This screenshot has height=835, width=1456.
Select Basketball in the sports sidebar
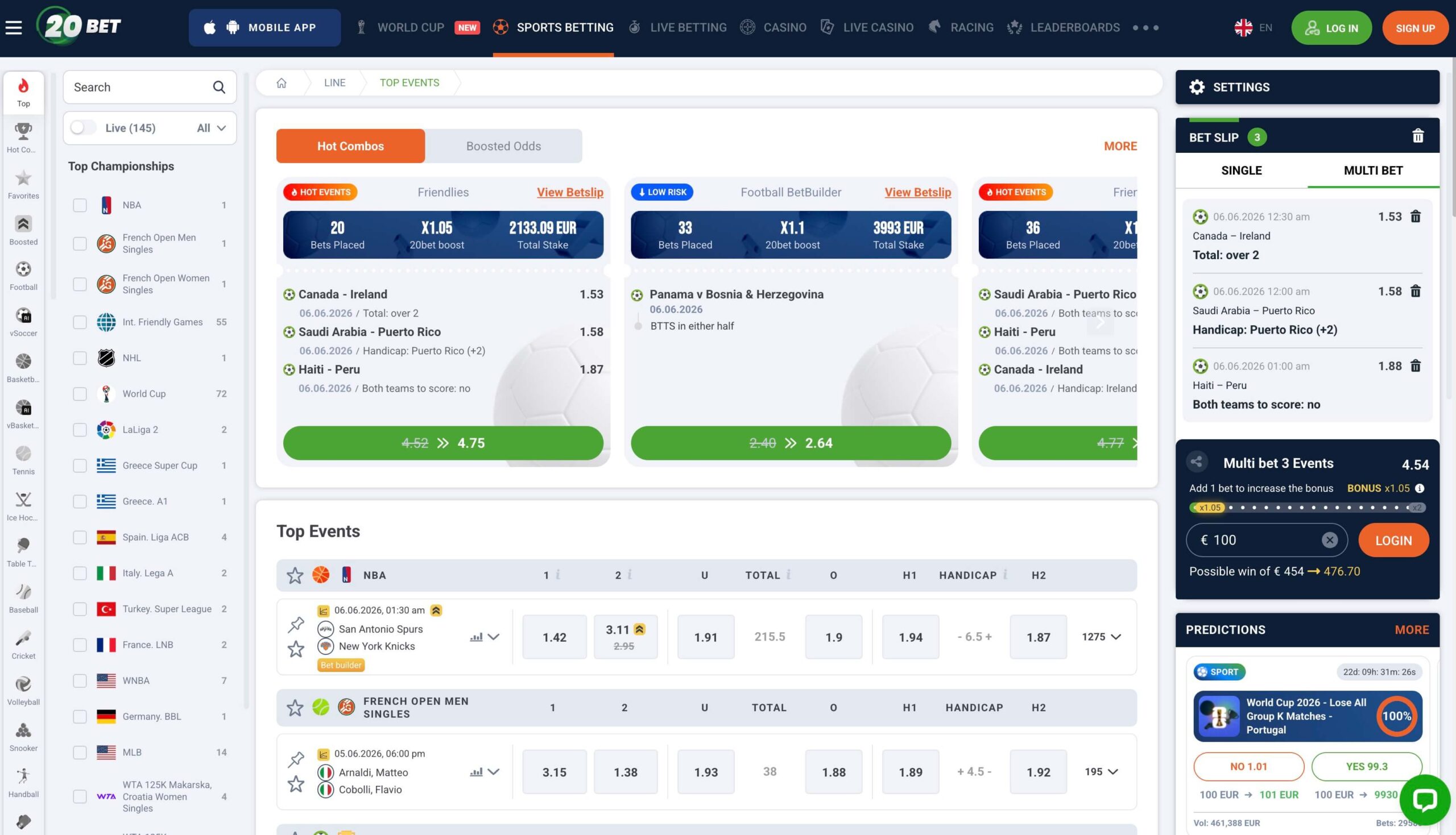(x=23, y=368)
